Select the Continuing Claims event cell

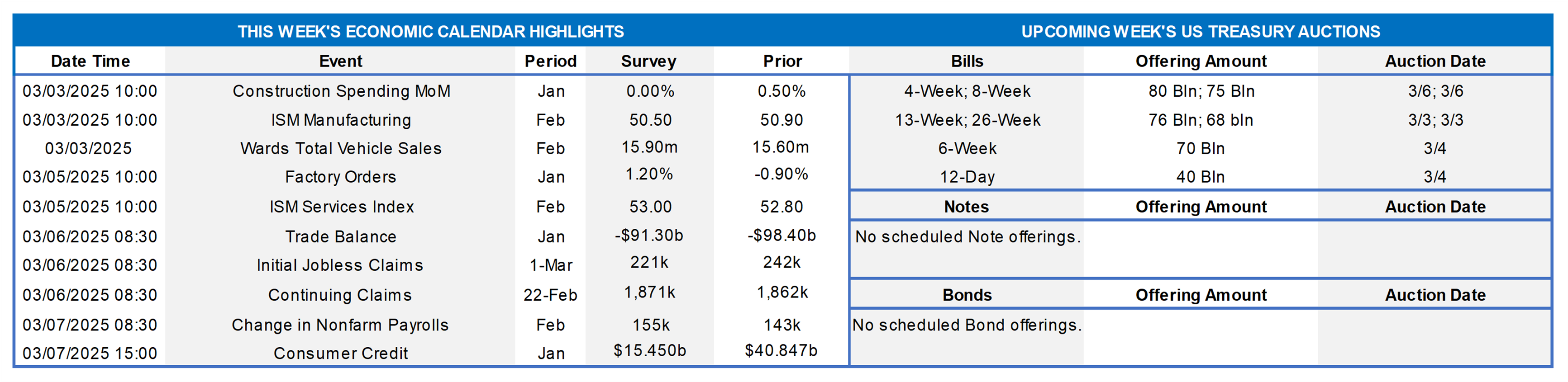pos(340,295)
